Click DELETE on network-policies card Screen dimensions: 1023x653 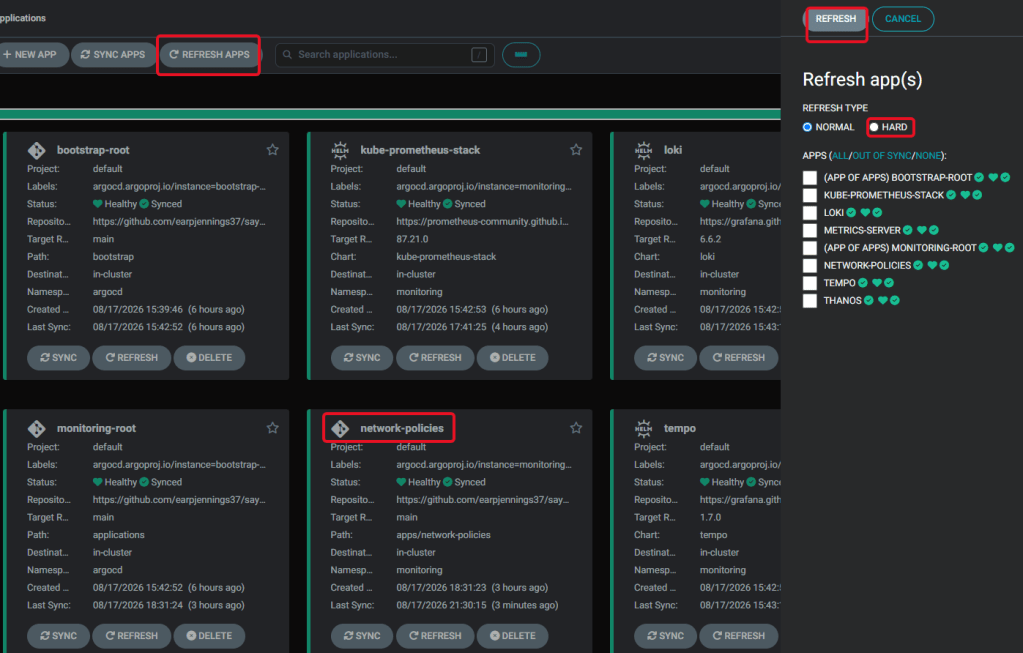pos(513,635)
